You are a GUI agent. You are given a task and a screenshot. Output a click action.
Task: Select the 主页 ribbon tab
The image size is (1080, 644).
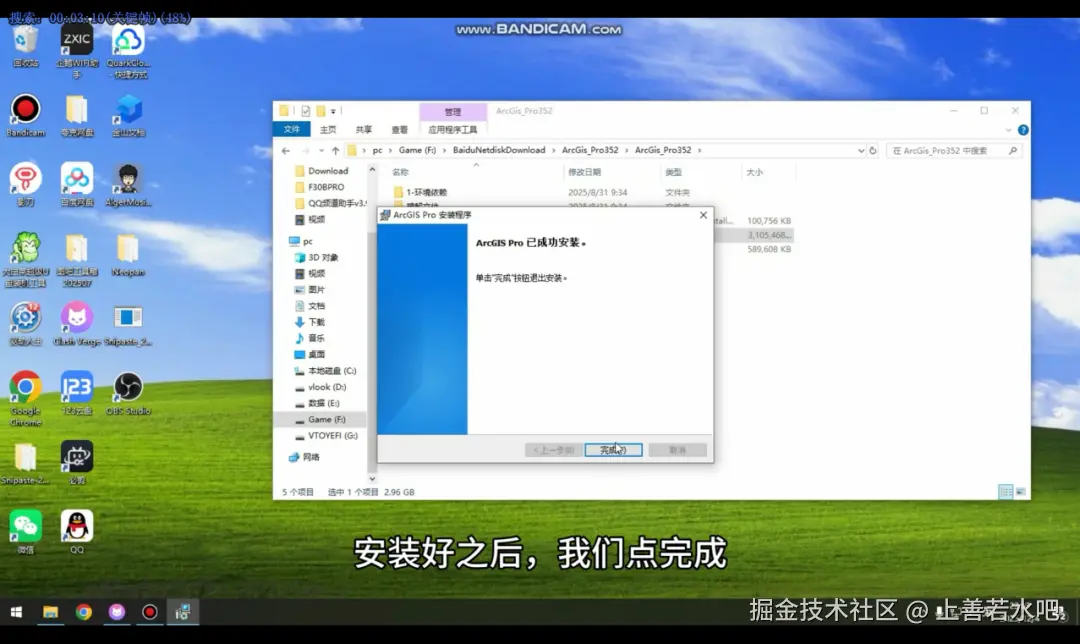pos(327,130)
